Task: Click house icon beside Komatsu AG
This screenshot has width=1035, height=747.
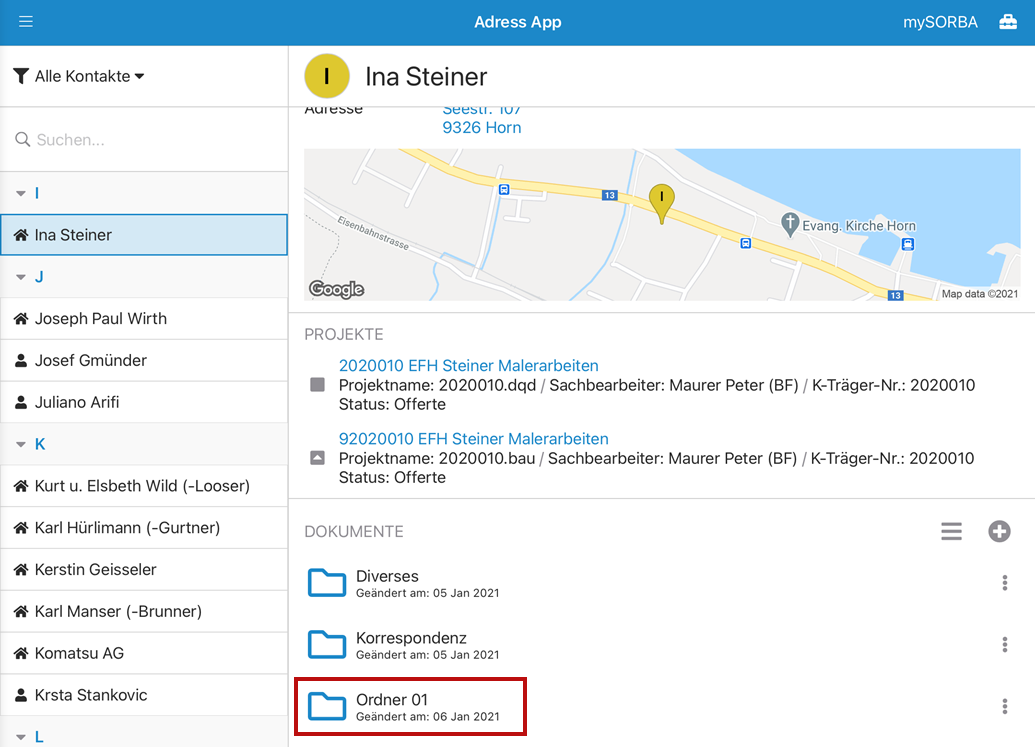Action: (21, 653)
